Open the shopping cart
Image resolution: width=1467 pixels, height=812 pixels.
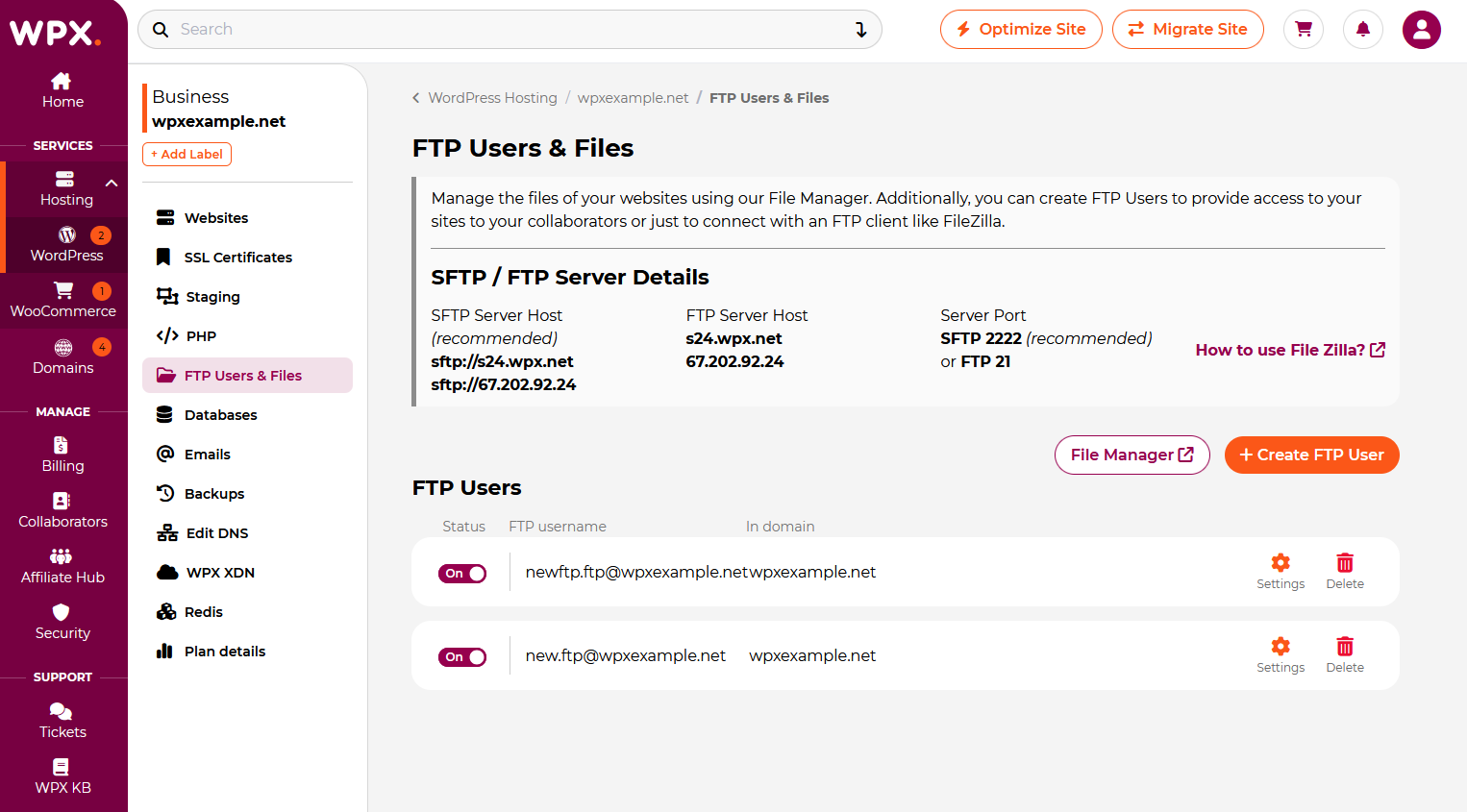coord(1304,29)
